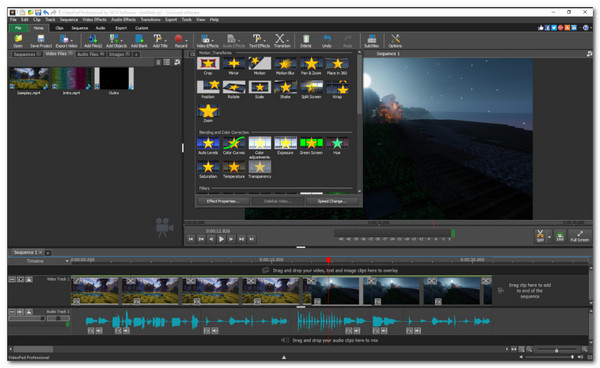The height and width of the screenshot is (368, 600).
Task: Switch to the Clips ribbon tab
Action: [x=59, y=28]
